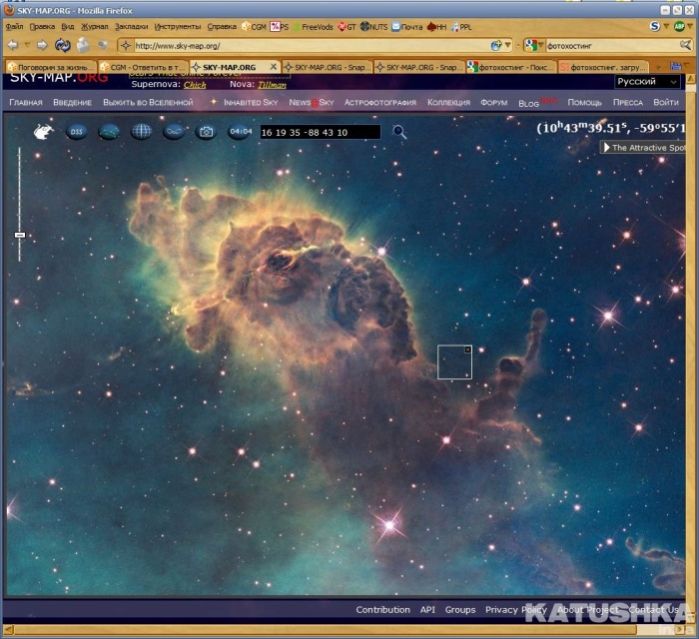Click the vertical zoom slider handle
The width and height of the screenshot is (699, 639).
click(20, 235)
